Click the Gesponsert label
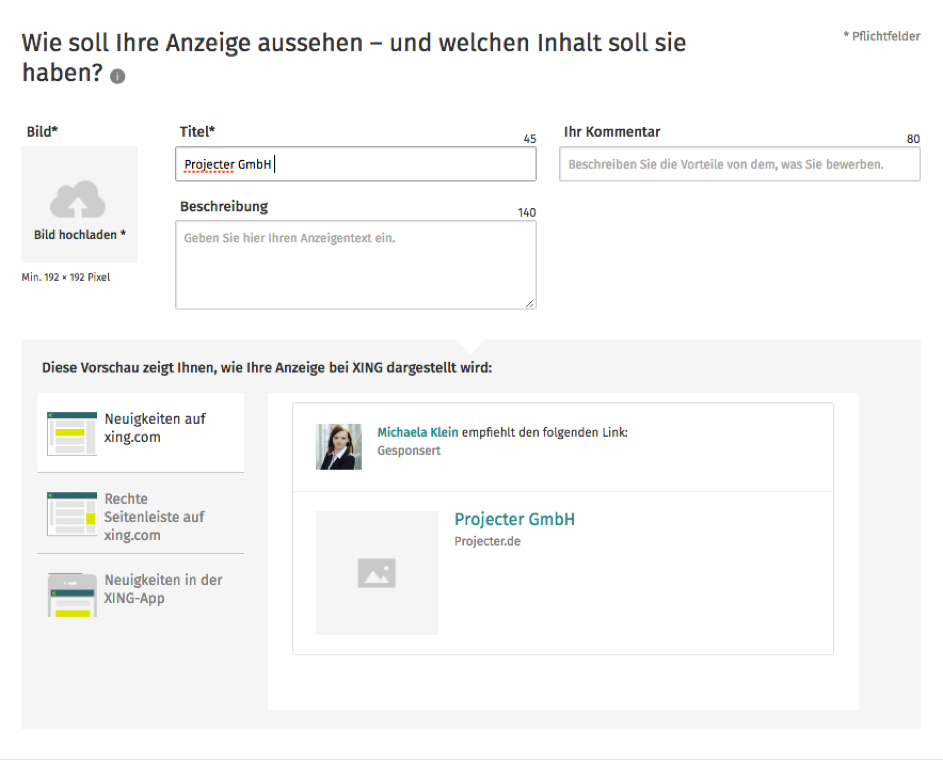This screenshot has height=760, width=943. [408, 450]
